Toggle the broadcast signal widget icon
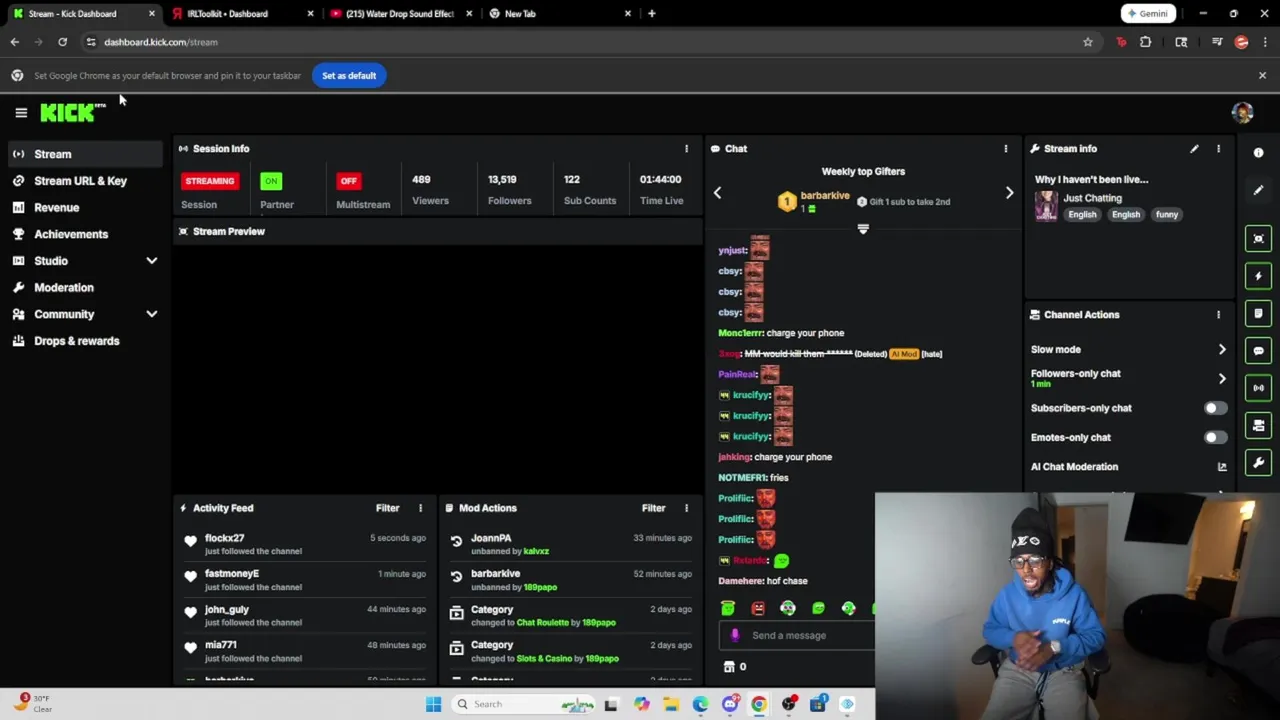Screen dimensions: 1280x720 coord(1258,388)
